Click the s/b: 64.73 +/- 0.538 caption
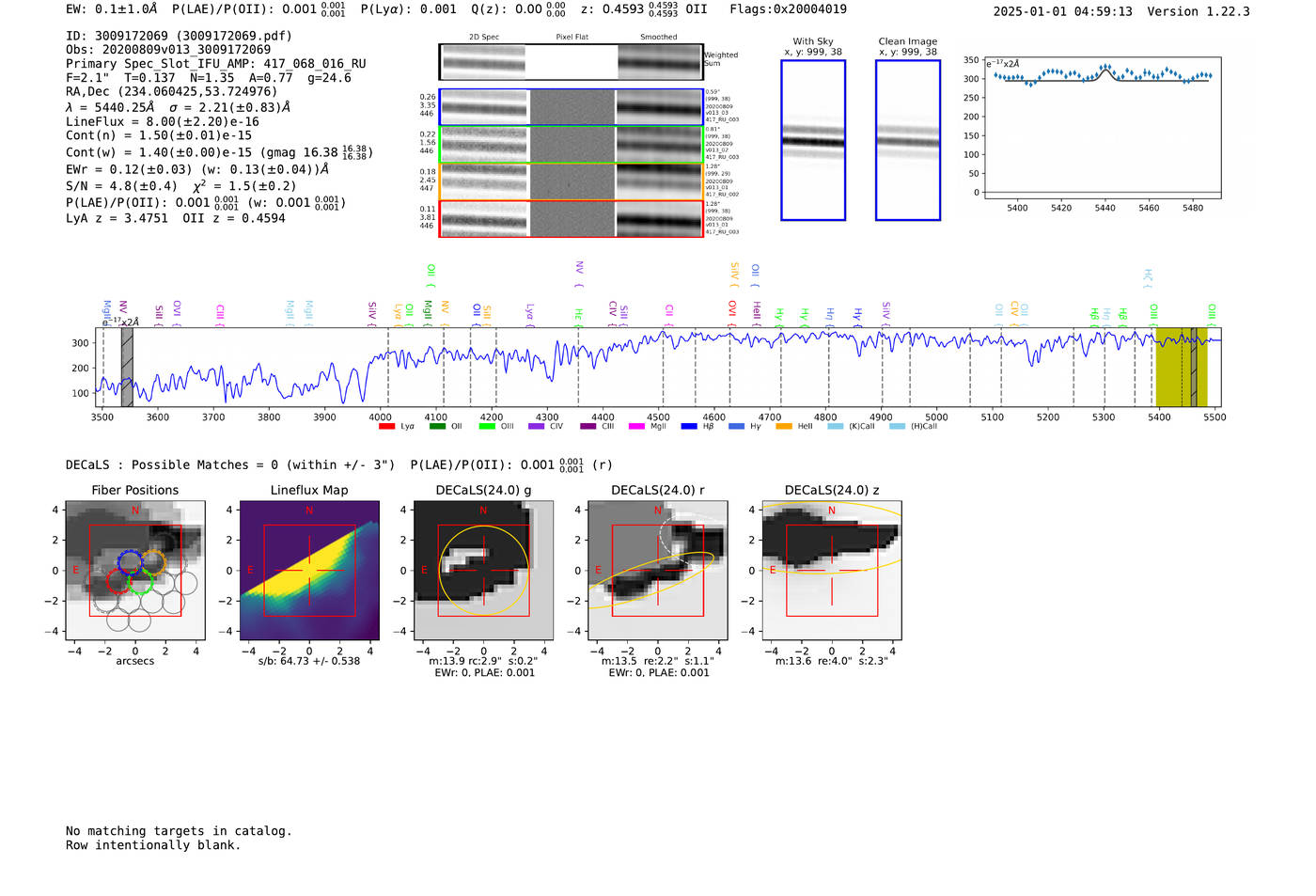This screenshot has width=1316, height=896. (x=309, y=661)
